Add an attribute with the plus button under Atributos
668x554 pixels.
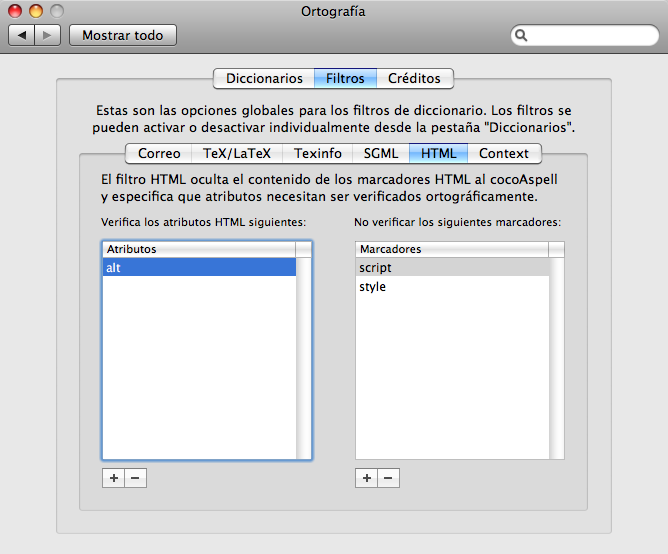(x=113, y=478)
